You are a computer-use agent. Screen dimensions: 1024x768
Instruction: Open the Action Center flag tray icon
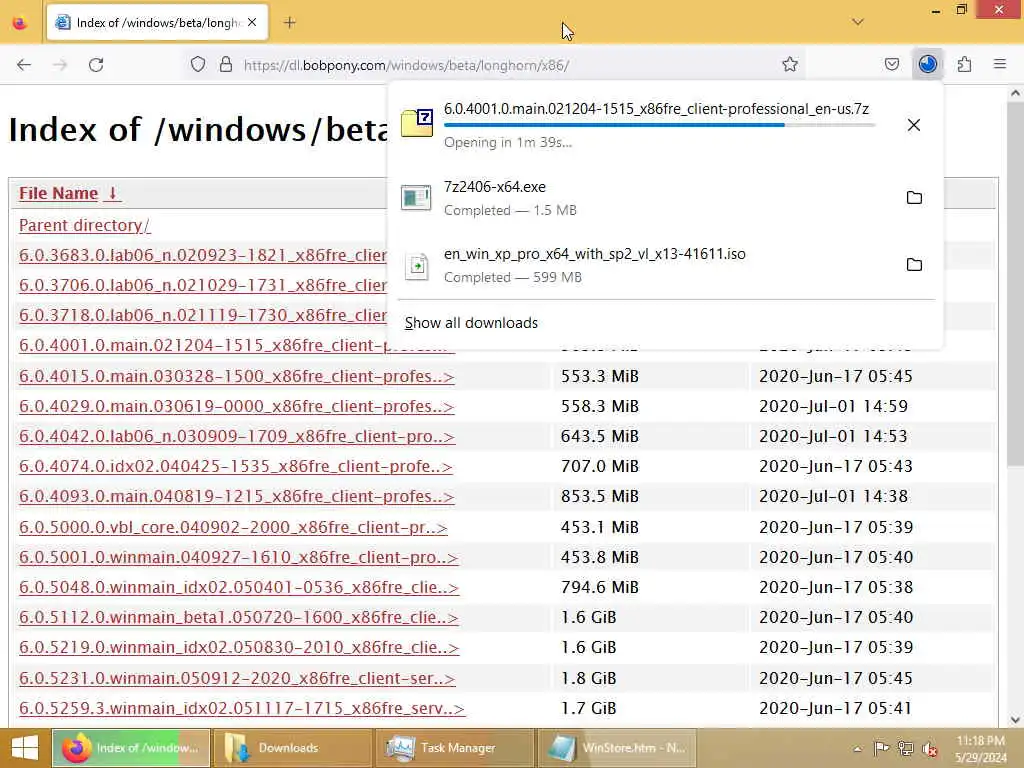881,748
